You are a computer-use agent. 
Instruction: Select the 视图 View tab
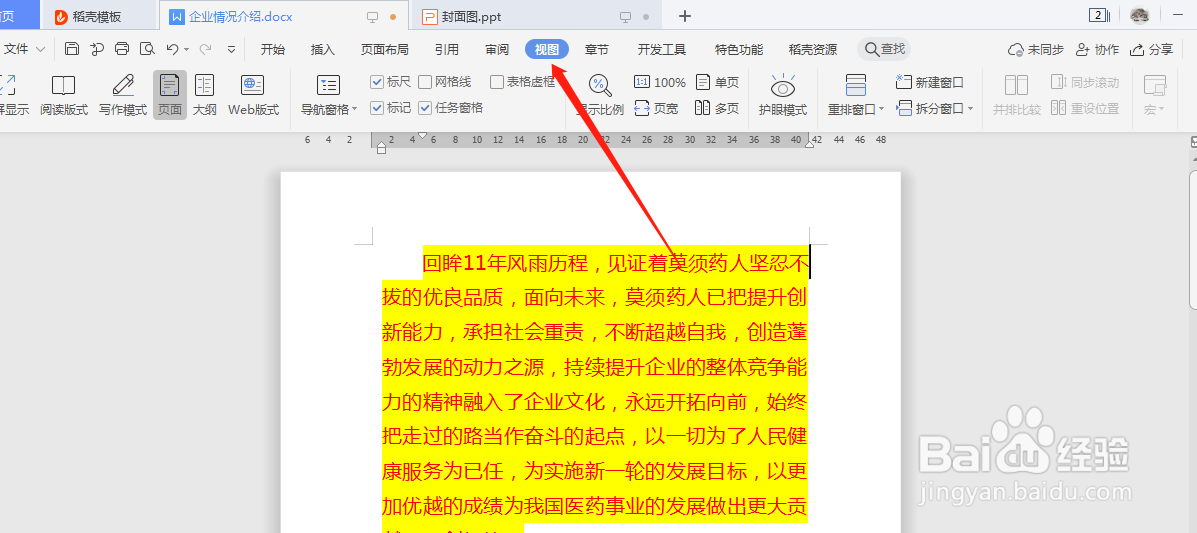click(x=547, y=50)
